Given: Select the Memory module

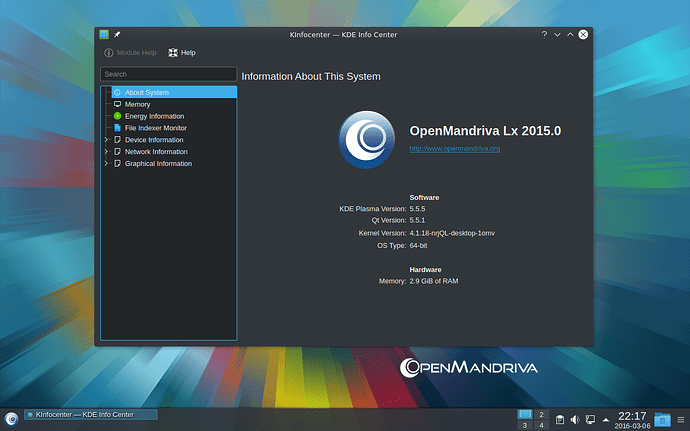Looking at the screenshot, I should point(137,104).
